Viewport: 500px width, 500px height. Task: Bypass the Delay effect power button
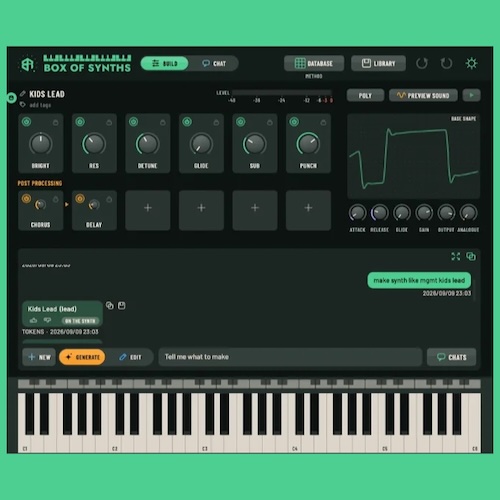click(x=80, y=199)
